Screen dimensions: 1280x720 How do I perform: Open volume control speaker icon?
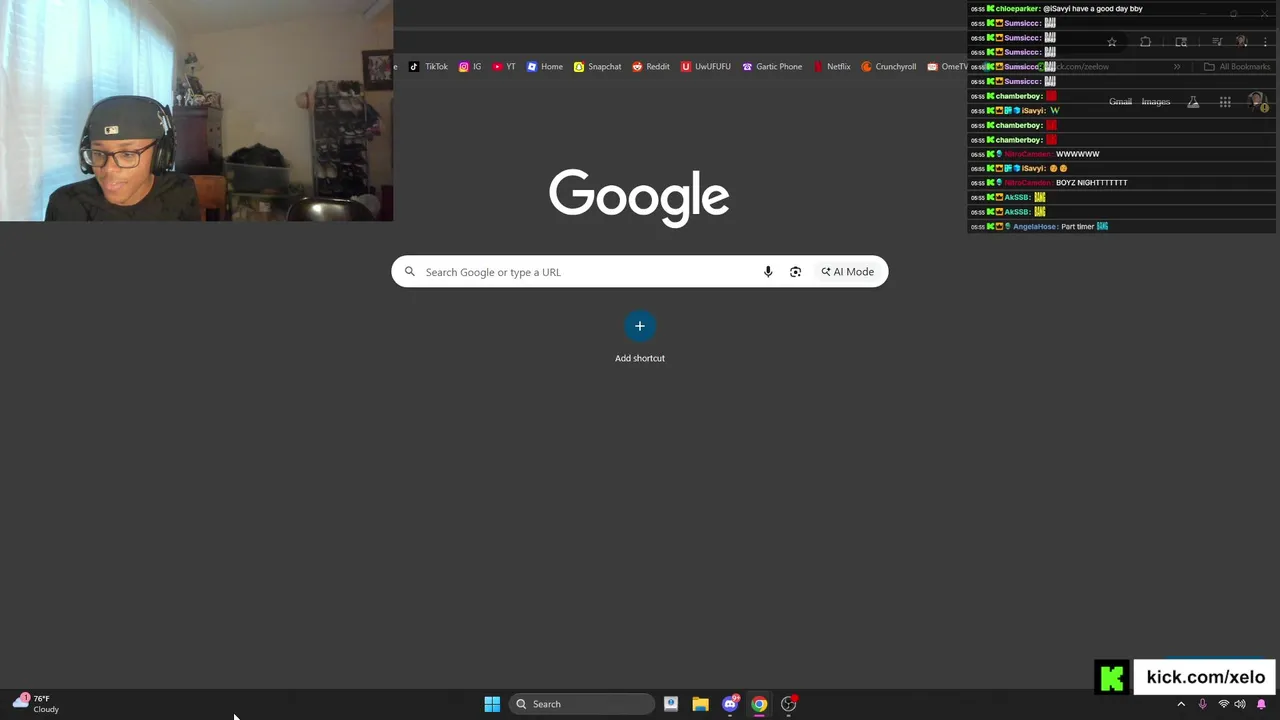point(1240,704)
